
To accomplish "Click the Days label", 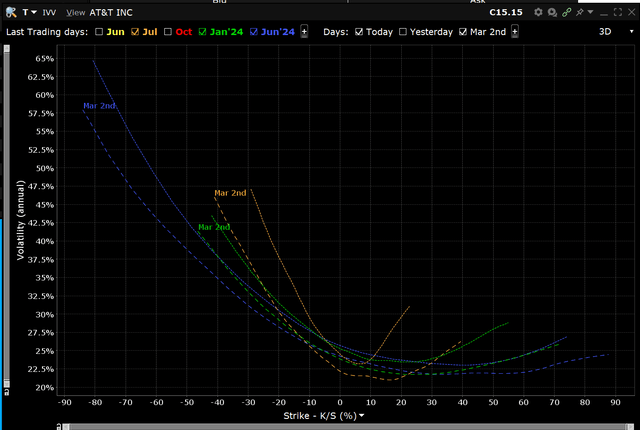I will (336, 32).
